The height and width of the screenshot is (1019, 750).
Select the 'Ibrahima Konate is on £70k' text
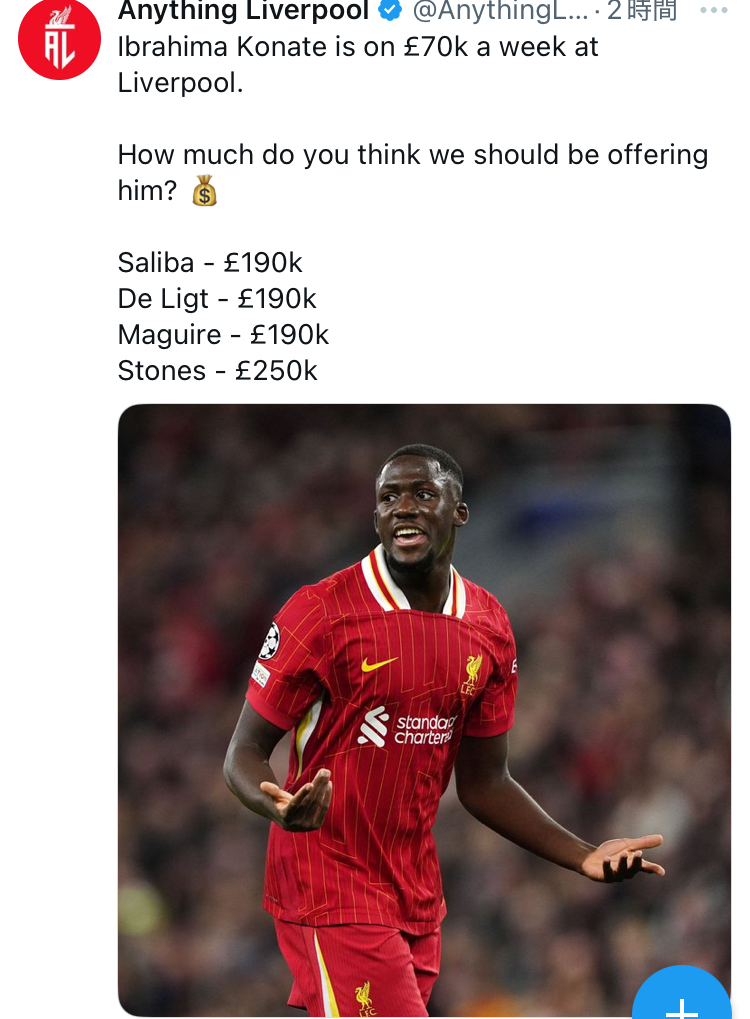(x=291, y=47)
